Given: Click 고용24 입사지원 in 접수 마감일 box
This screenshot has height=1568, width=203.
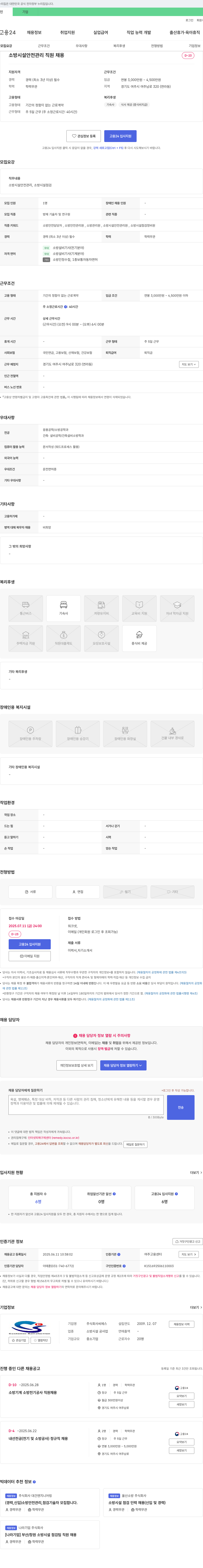Looking at the screenshot, I should (x=30, y=944).
